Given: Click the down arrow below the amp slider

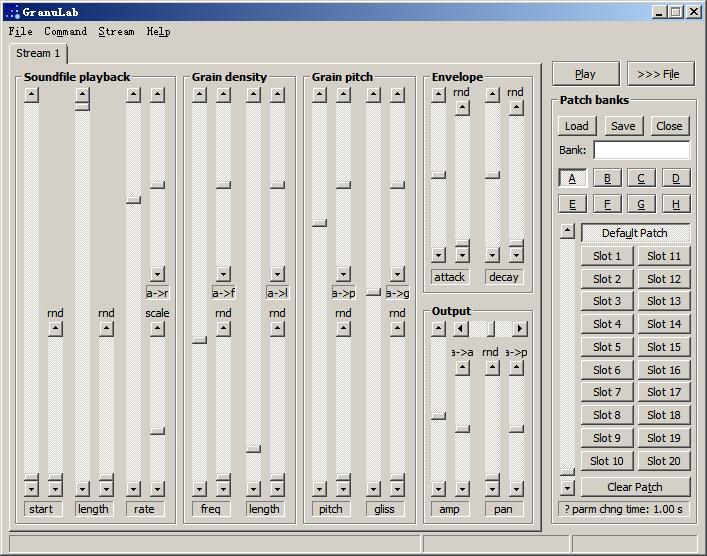Looking at the screenshot, I should pos(438,489).
